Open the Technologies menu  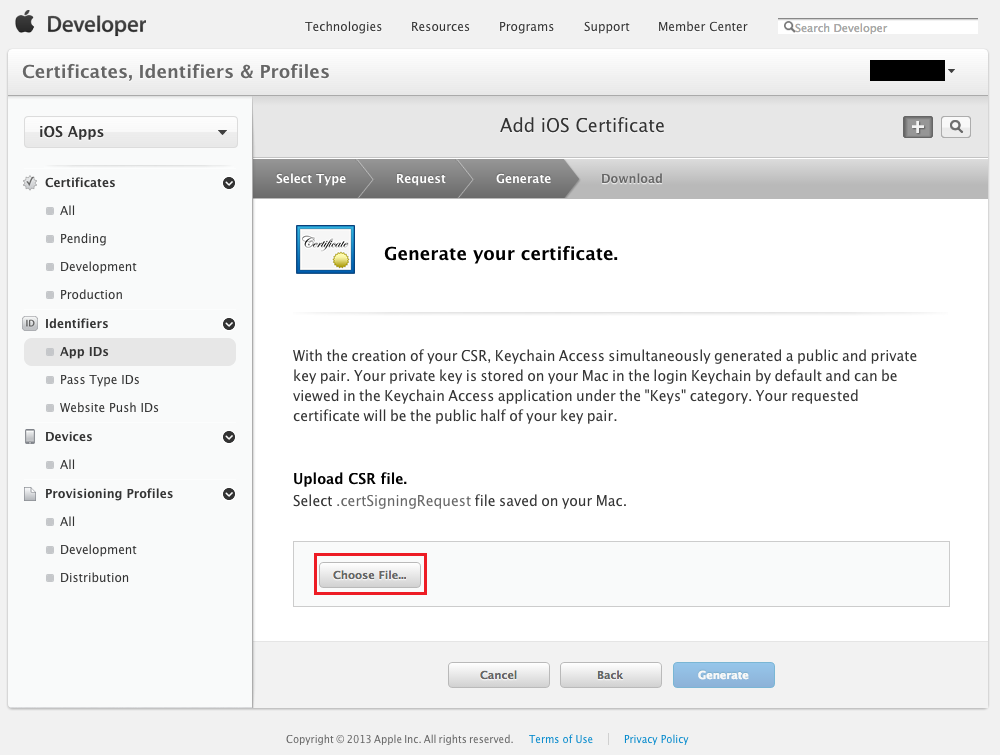coord(343,27)
